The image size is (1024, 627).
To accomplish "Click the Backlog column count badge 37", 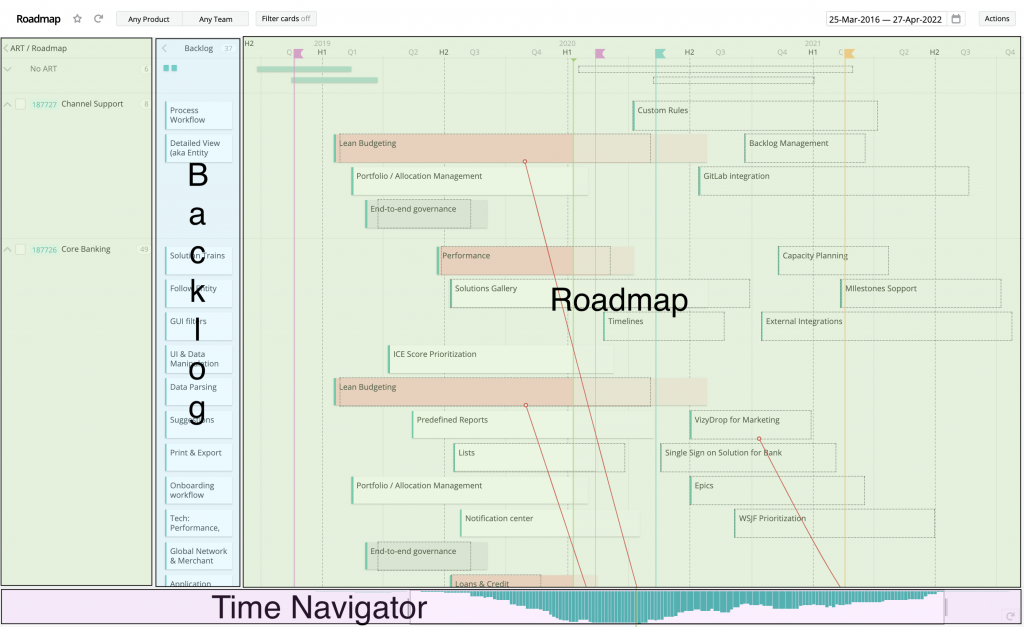I will [228, 48].
